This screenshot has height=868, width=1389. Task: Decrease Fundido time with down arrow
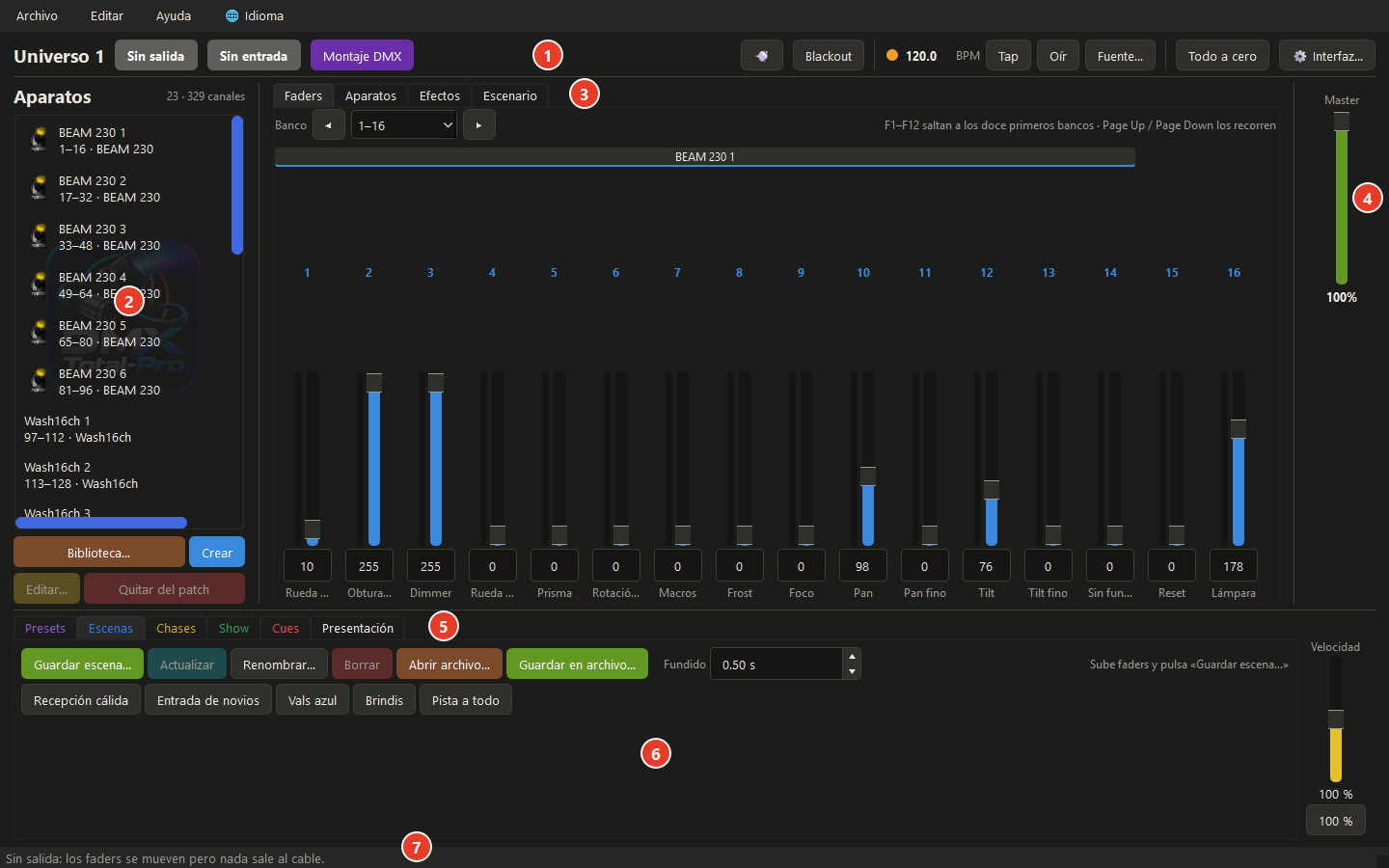click(x=852, y=671)
